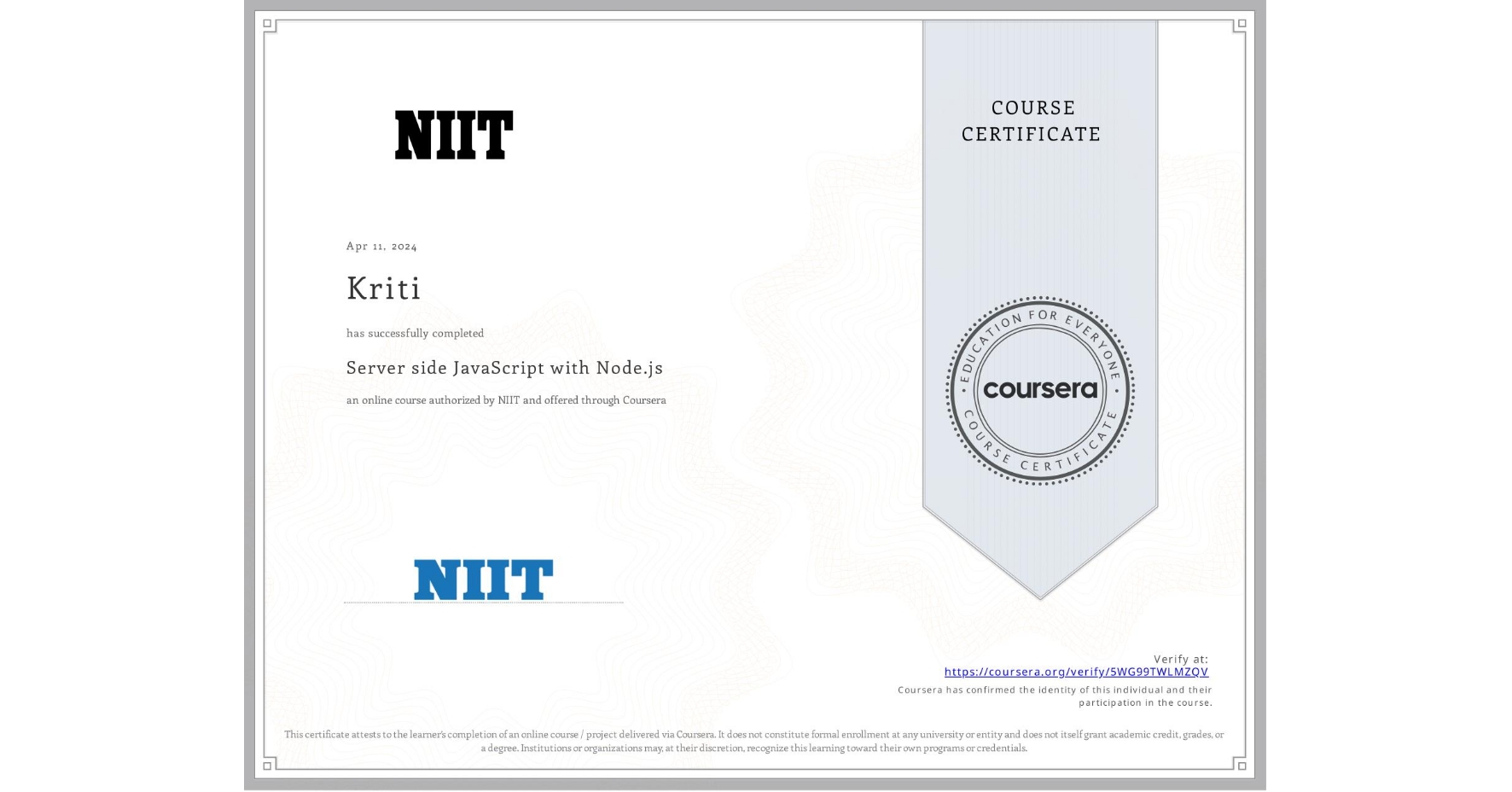Select course title "Server side JavaScript with Node.js"
Image resolution: width=1512 pixels, height=792 pixels.
[x=504, y=368]
